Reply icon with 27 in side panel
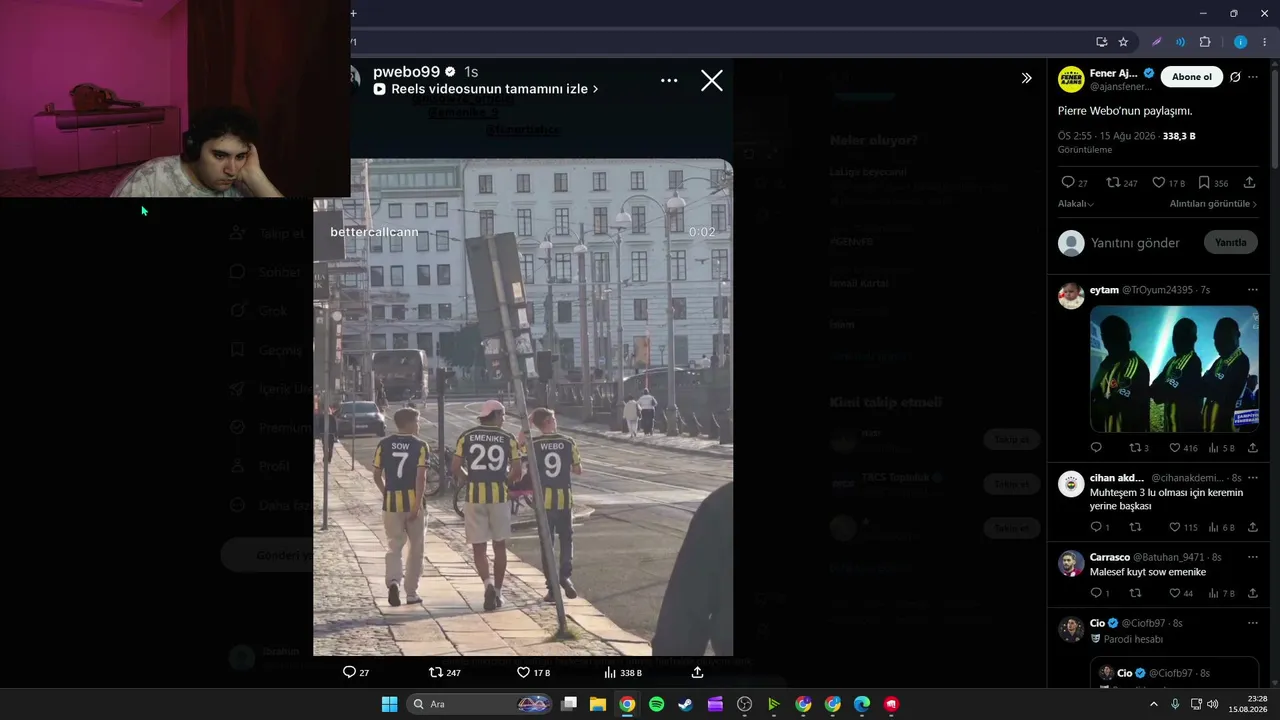Viewport: 1280px width, 720px height. point(1068,183)
